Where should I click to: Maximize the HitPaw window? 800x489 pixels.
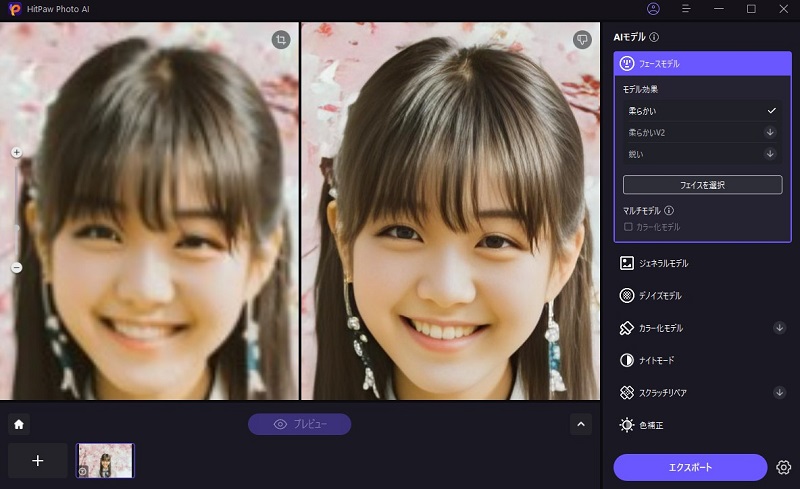tap(751, 9)
